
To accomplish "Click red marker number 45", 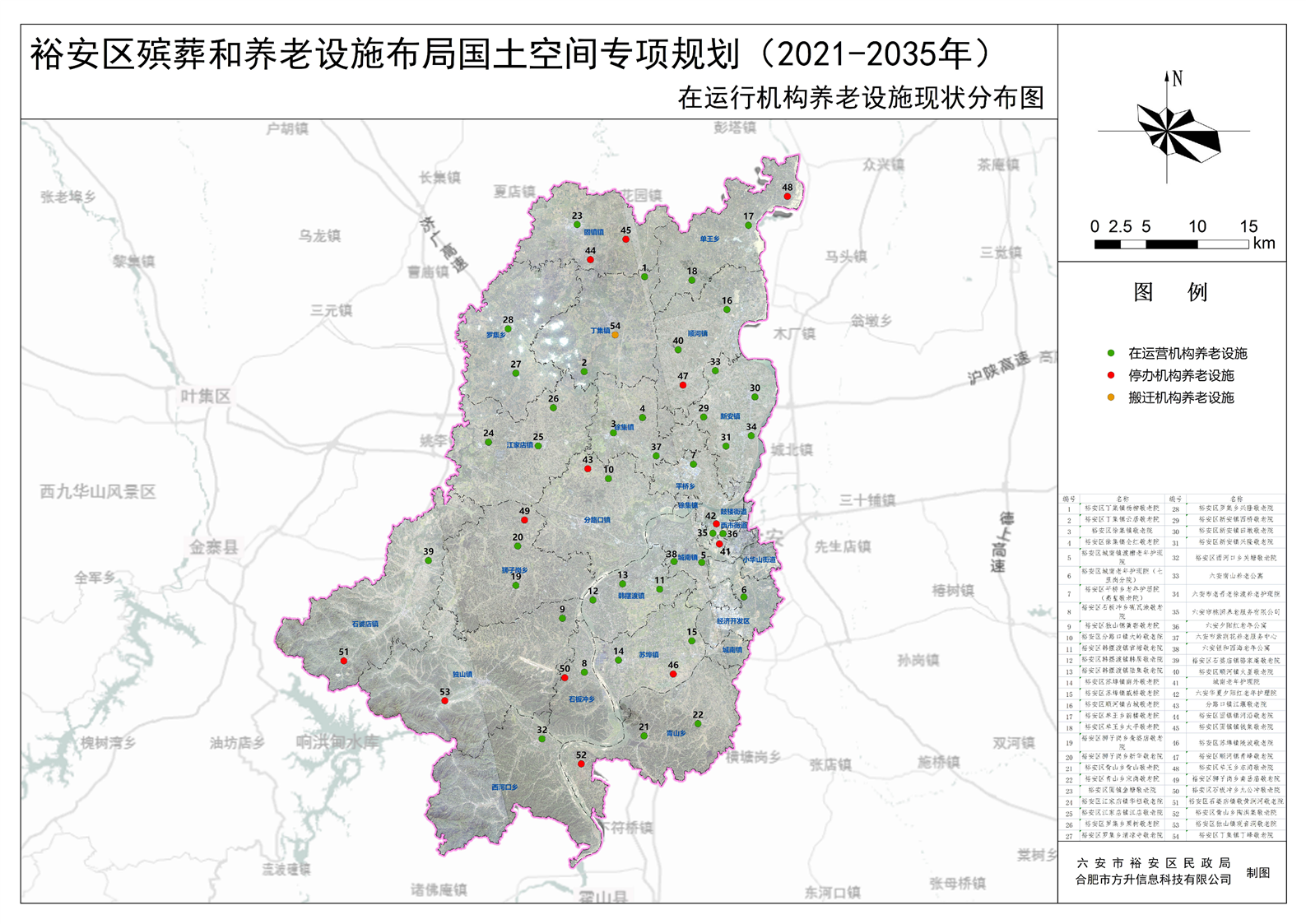I will point(625,239).
